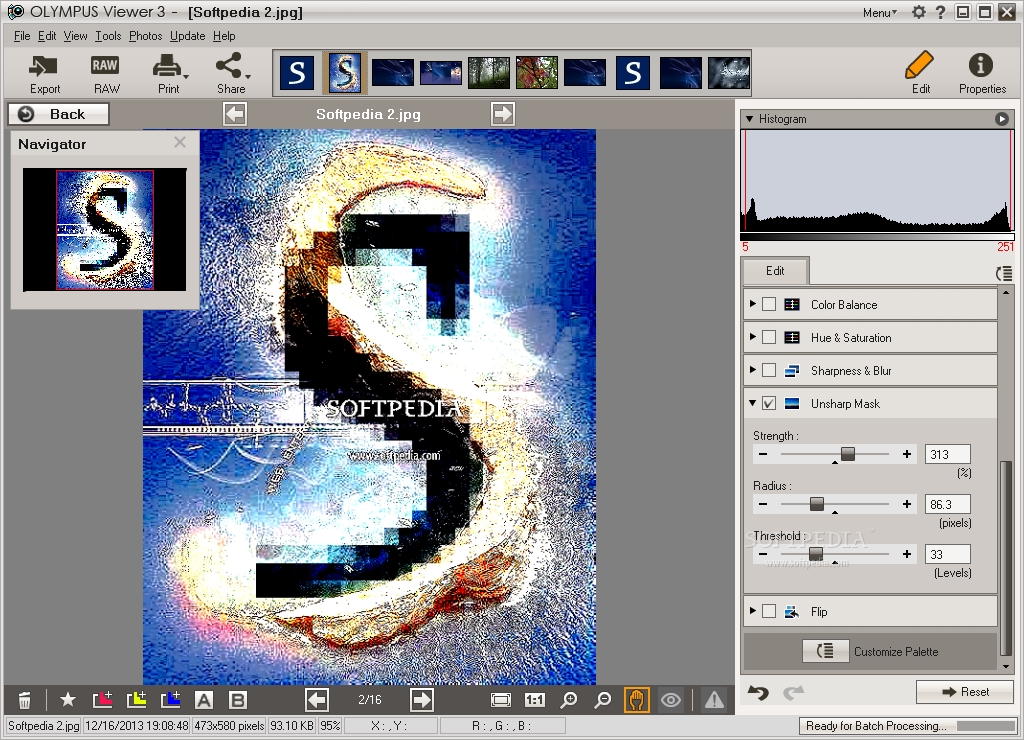Screen dimensions: 1024x740
Task: Increase Threshold with plus button
Action: [x=906, y=554]
